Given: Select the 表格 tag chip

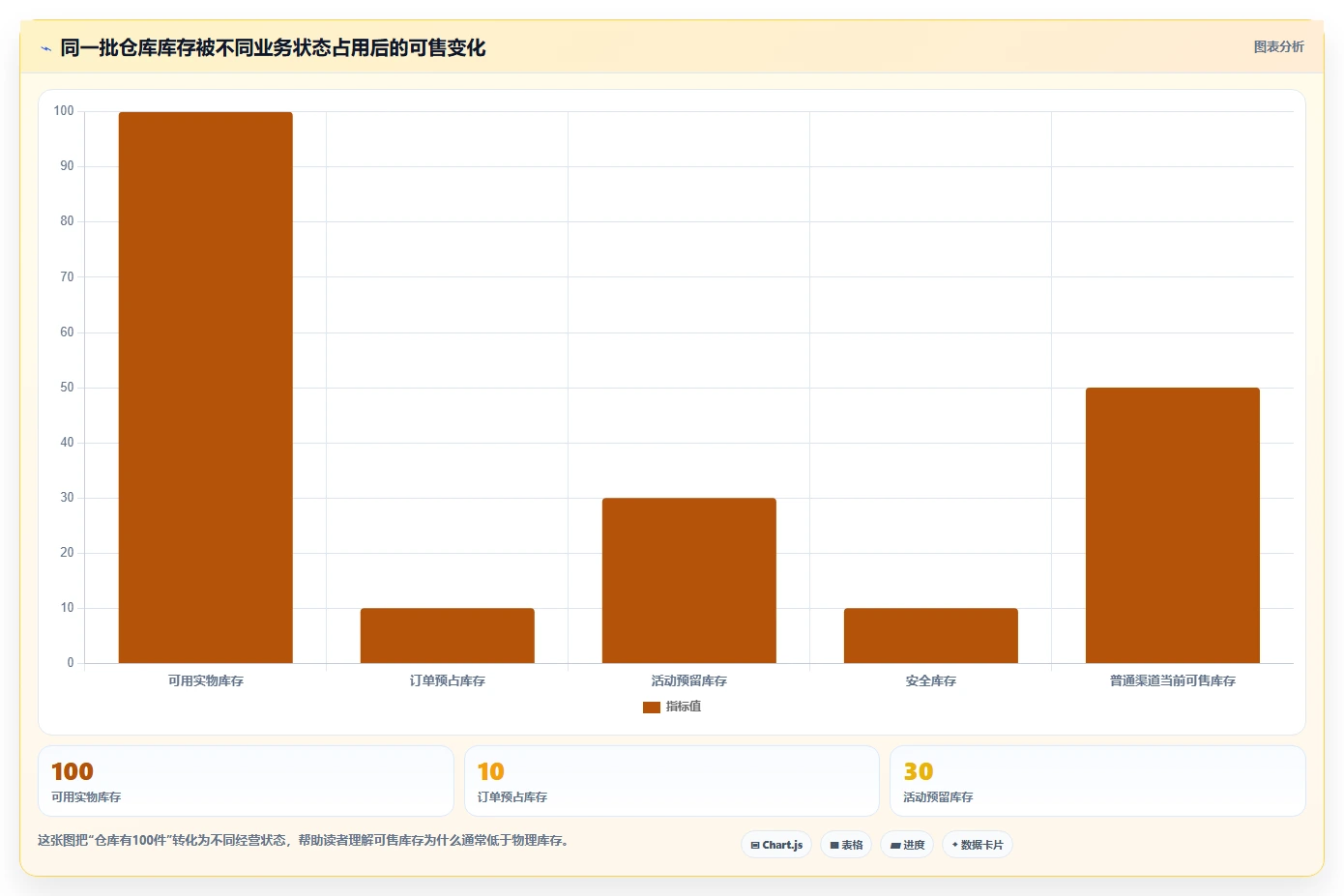Looking at the screenshot, I should [x=846, y=845].
